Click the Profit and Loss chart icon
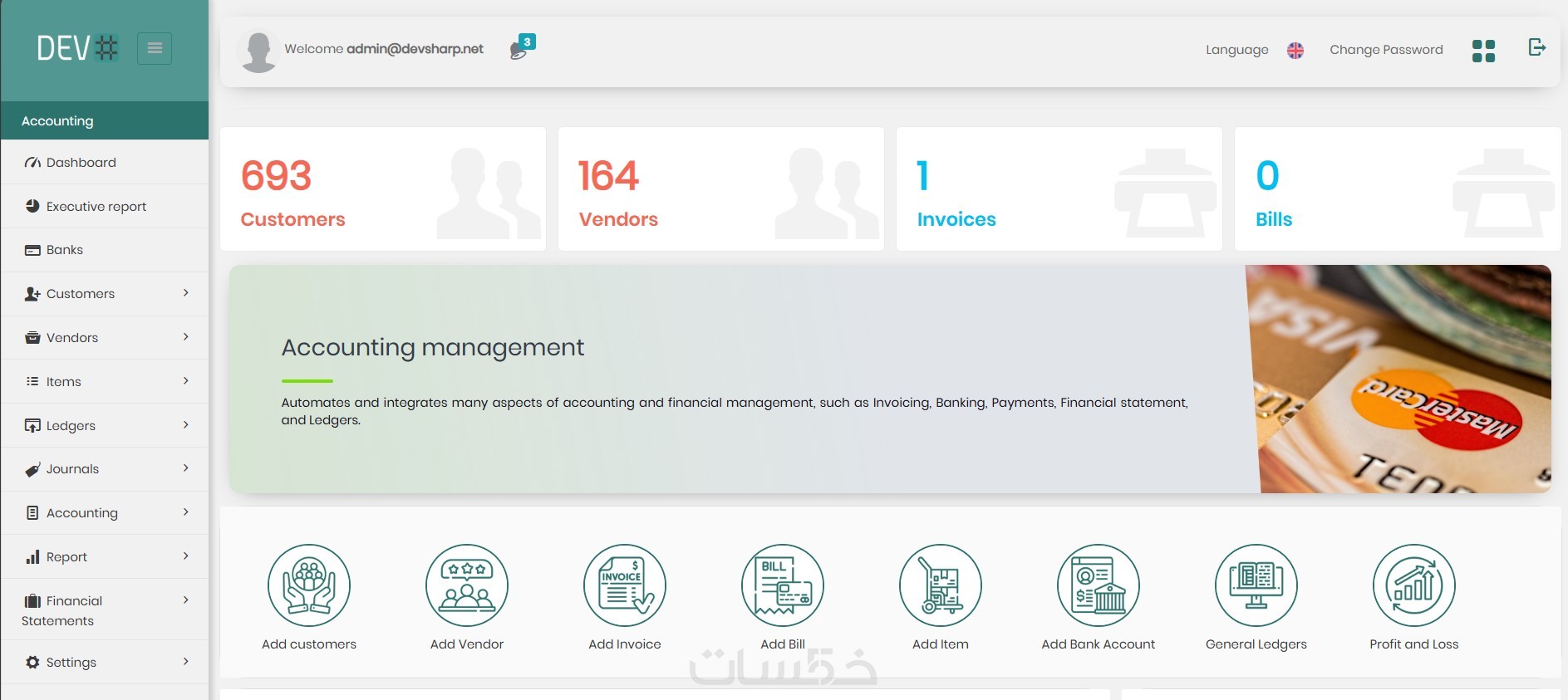Viewport: 1568px width, 700px height. point(1414,585)
